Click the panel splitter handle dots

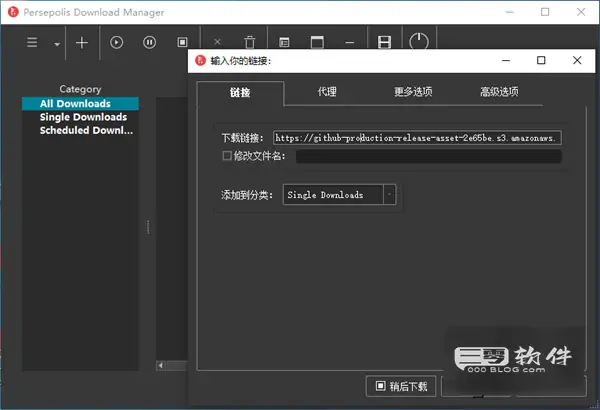148,227
